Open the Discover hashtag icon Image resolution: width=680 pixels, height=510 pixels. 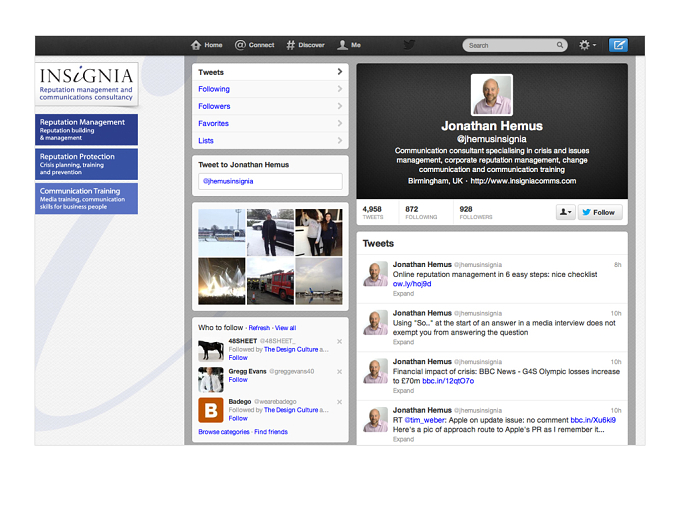[x=291, y=45]
